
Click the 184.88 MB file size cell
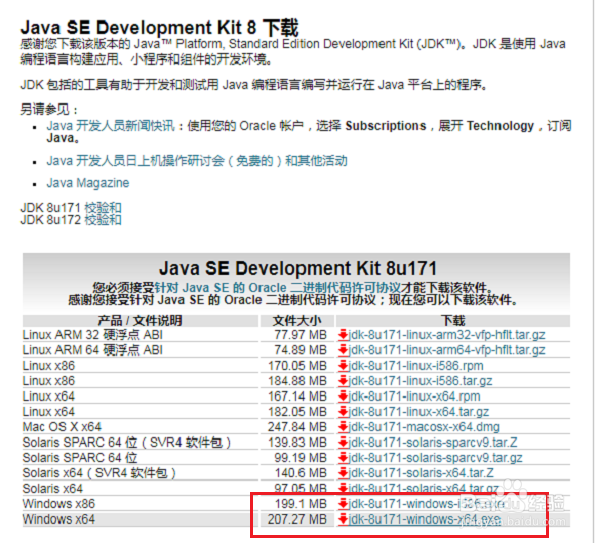(x=297, y=381)
